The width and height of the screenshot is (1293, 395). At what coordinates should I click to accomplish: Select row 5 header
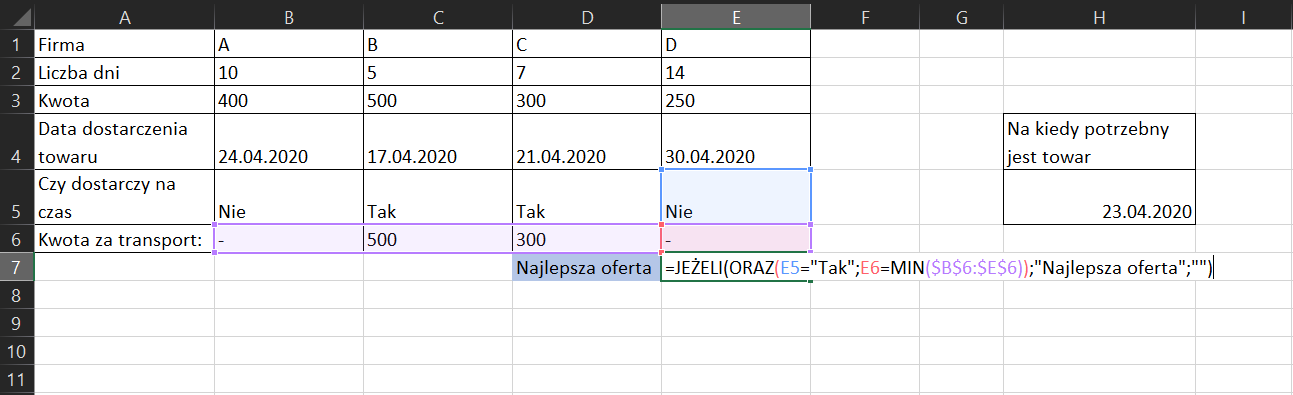click(x=17, y=197)
